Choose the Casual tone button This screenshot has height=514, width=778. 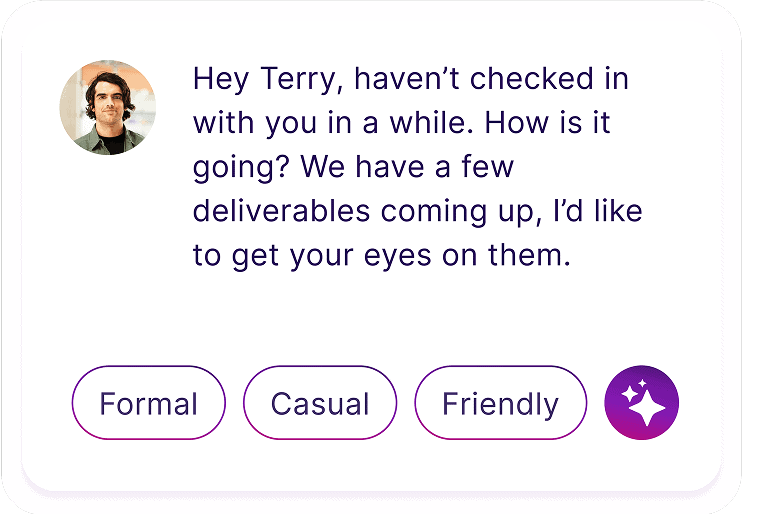pos(320,403)
